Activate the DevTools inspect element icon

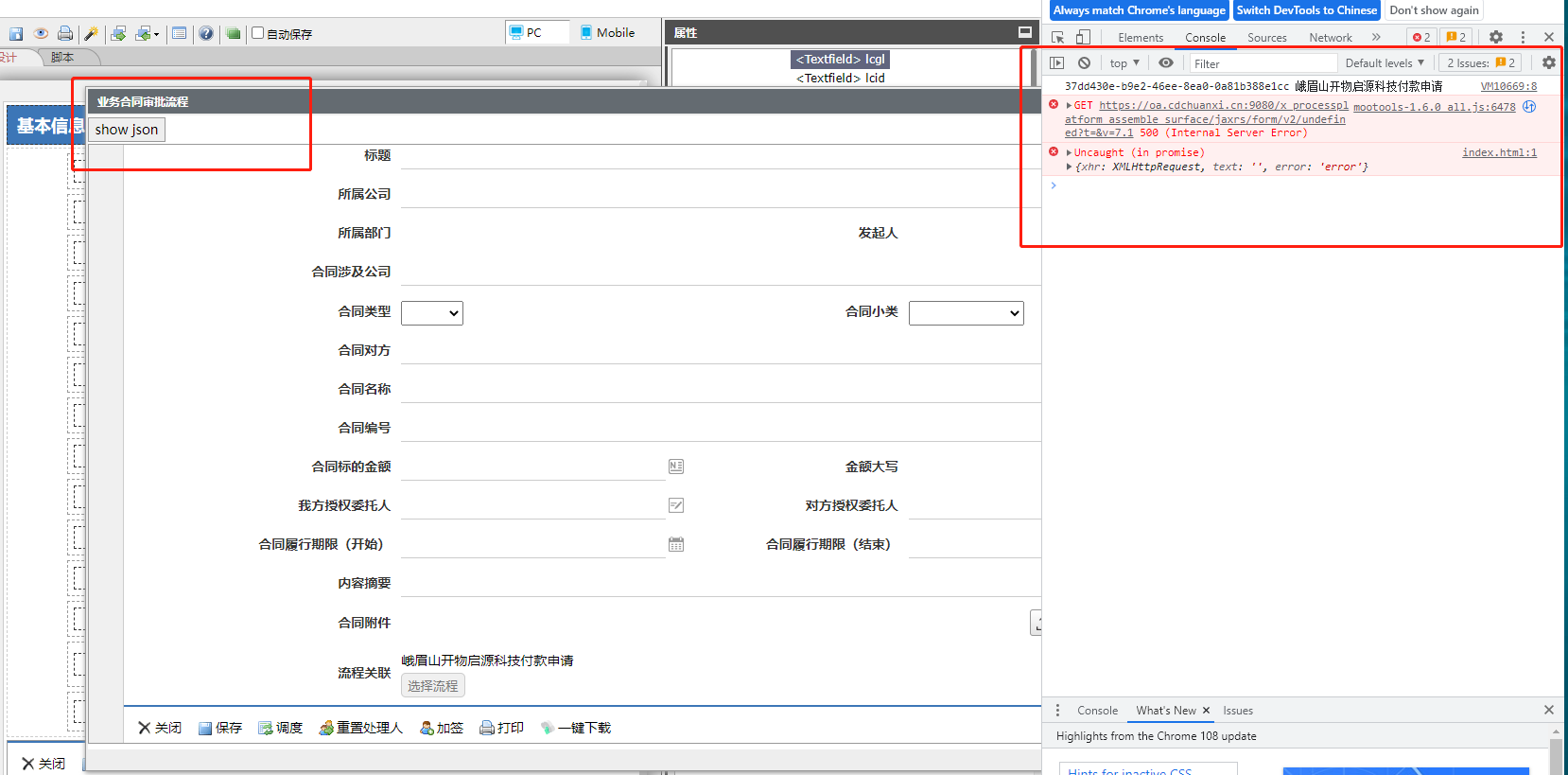click(x=1058, y=37)
